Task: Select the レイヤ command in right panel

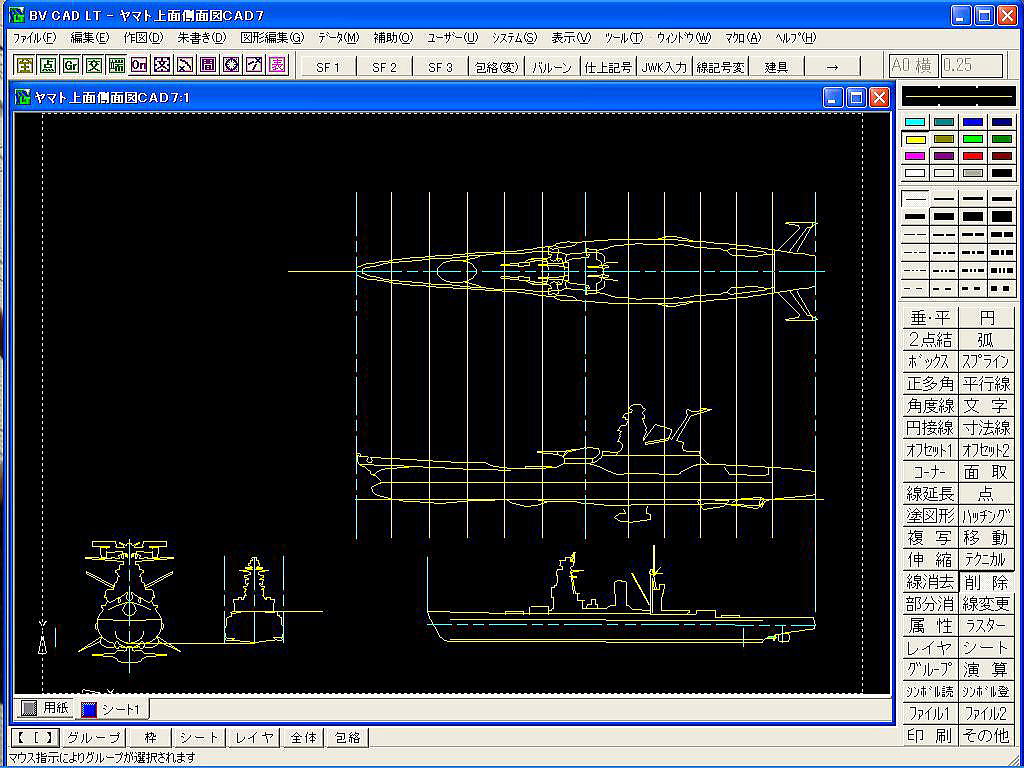Action: pyautogui.click(x=930, y=648)
